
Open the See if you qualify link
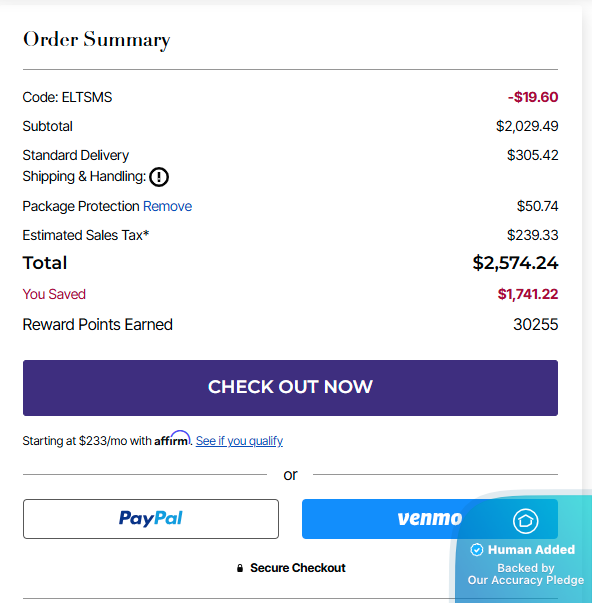[239, 441]
